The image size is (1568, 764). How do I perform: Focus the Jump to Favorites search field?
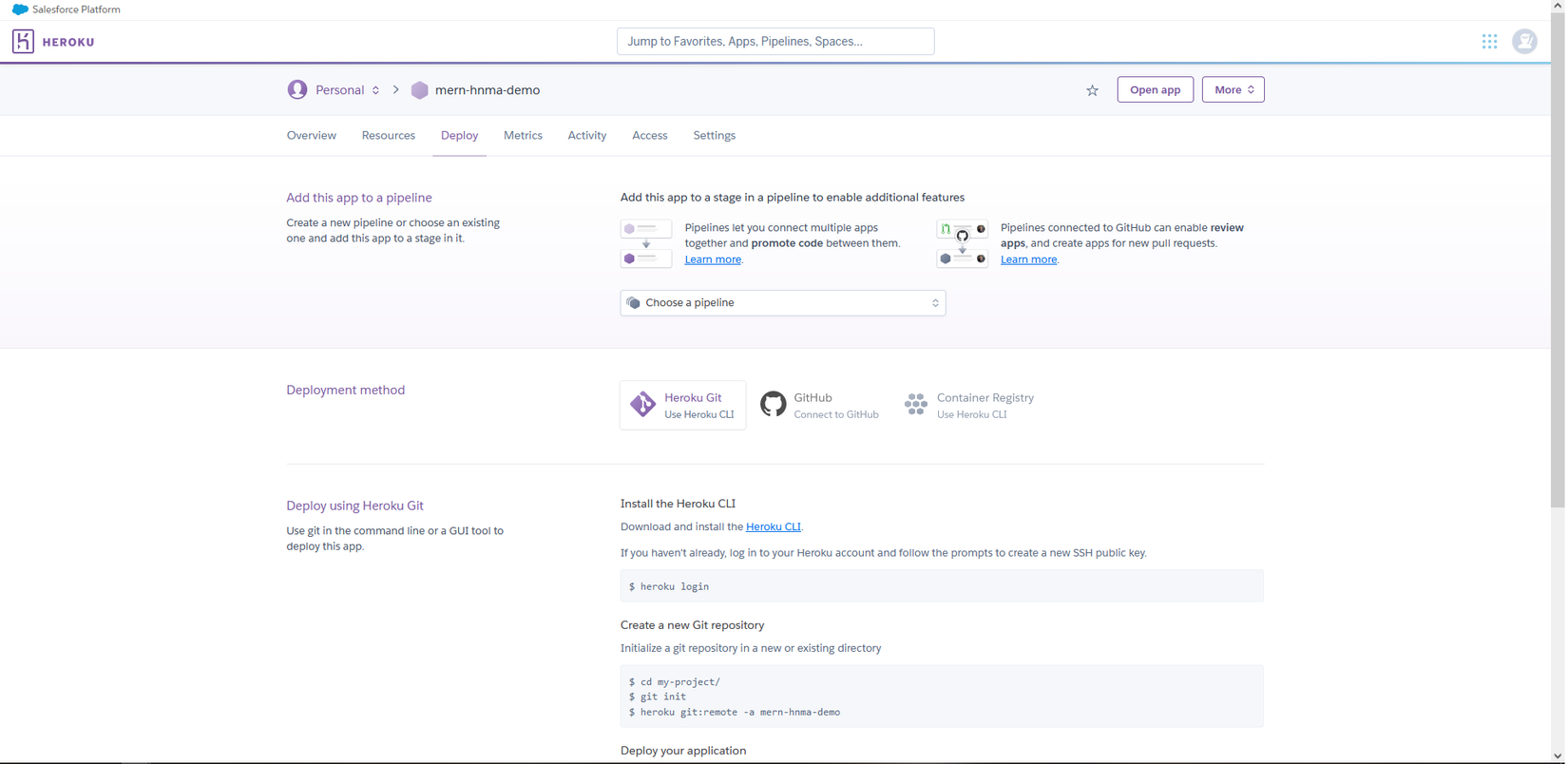(775, 42)
